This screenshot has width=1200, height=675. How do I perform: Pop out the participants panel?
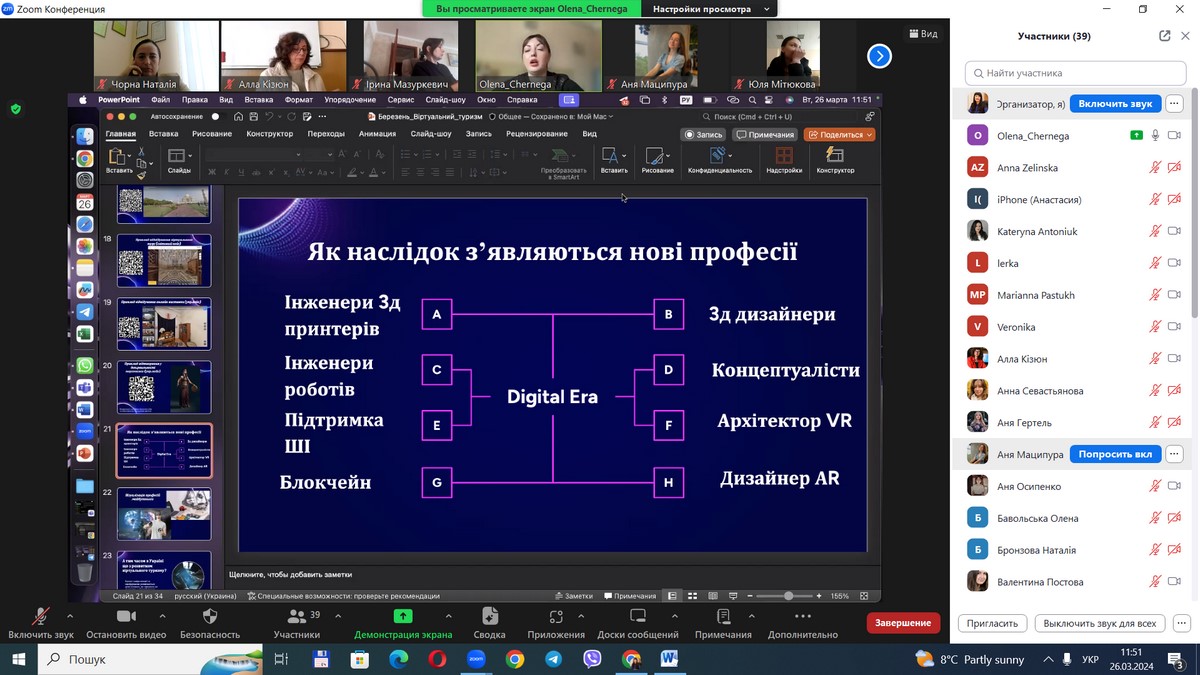click(1164, 36)
